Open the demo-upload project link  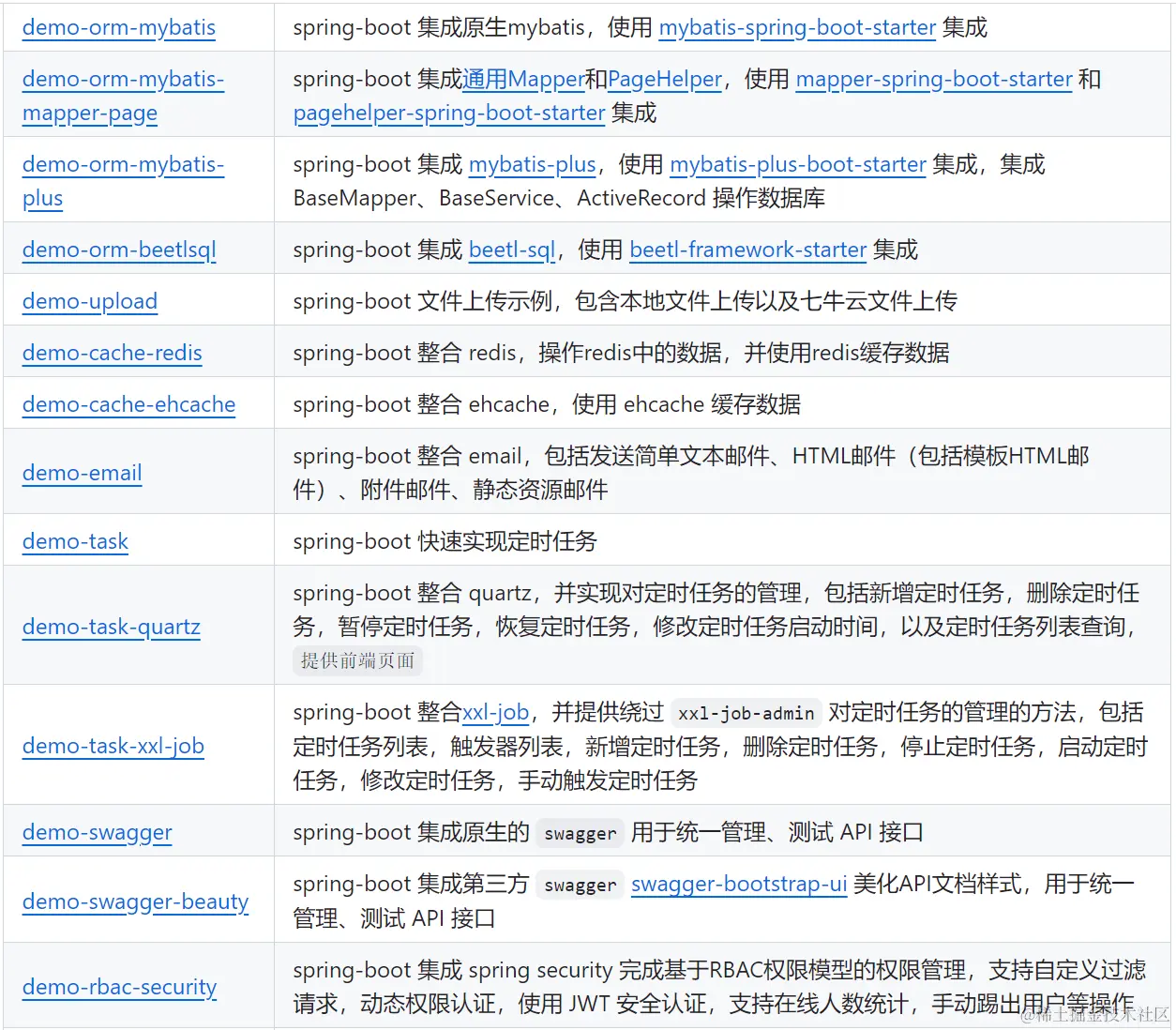coord(89,301)
